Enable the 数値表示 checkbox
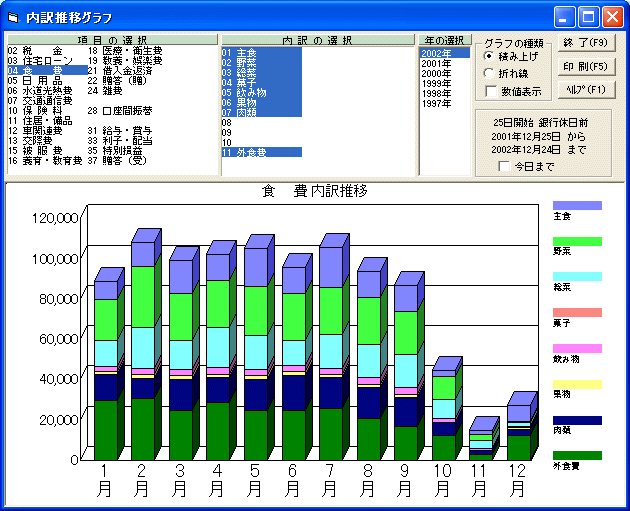Screen dimensions: 630x511 pyautogui.click(x=490, y=91)
